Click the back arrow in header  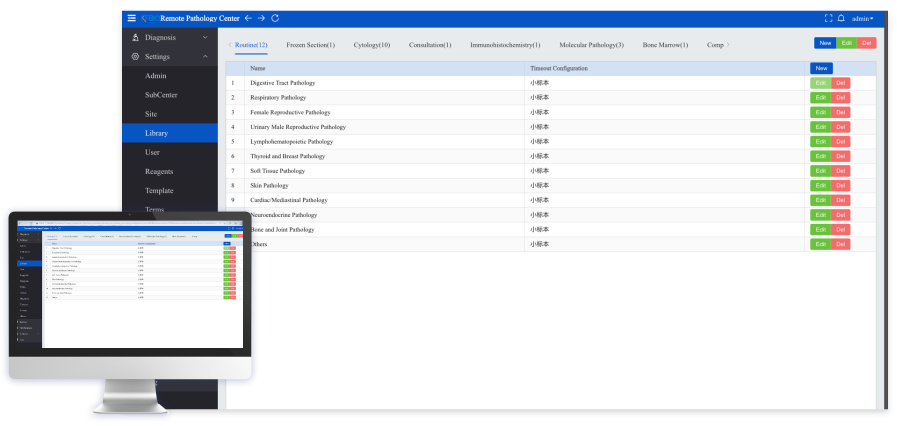[248, 18]
